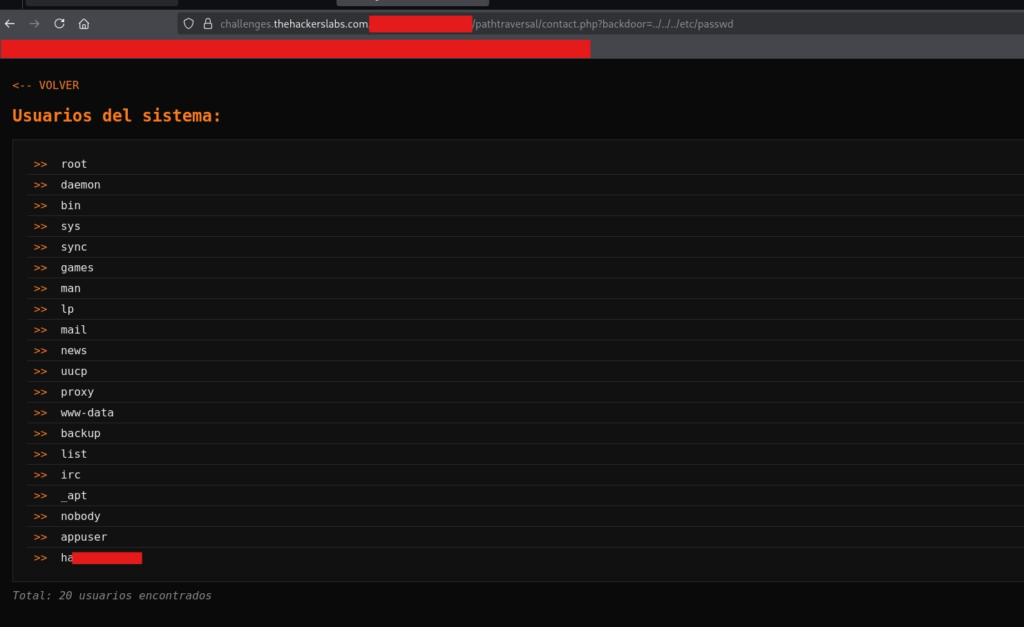Click the 'games' user row
This screenshot has width=1024, height=627.
(x=77, y=268)
